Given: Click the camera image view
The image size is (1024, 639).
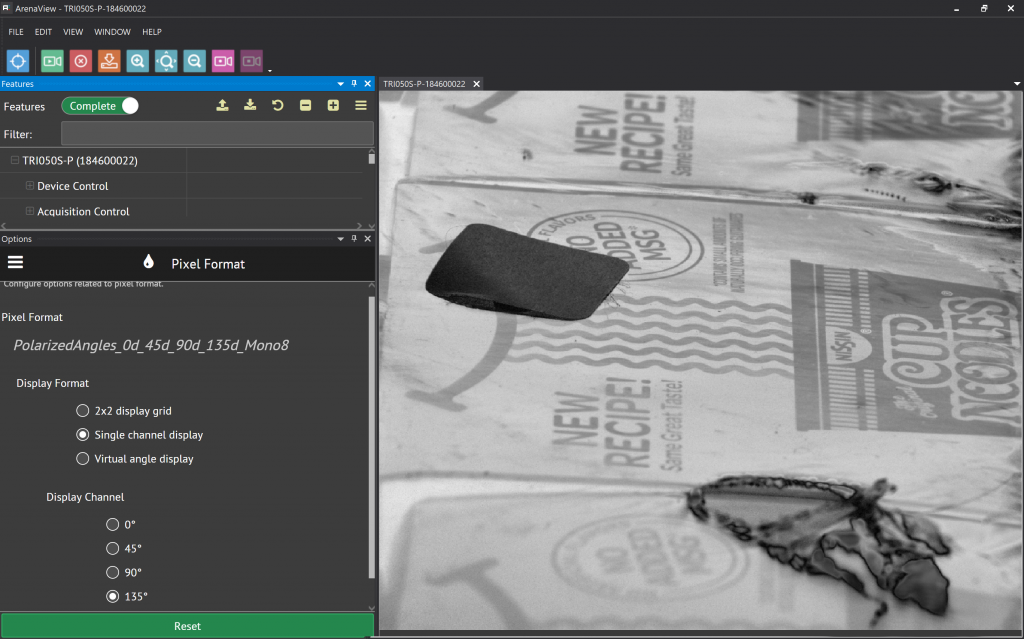Looking at the screenshot, I should coord(701,361).
